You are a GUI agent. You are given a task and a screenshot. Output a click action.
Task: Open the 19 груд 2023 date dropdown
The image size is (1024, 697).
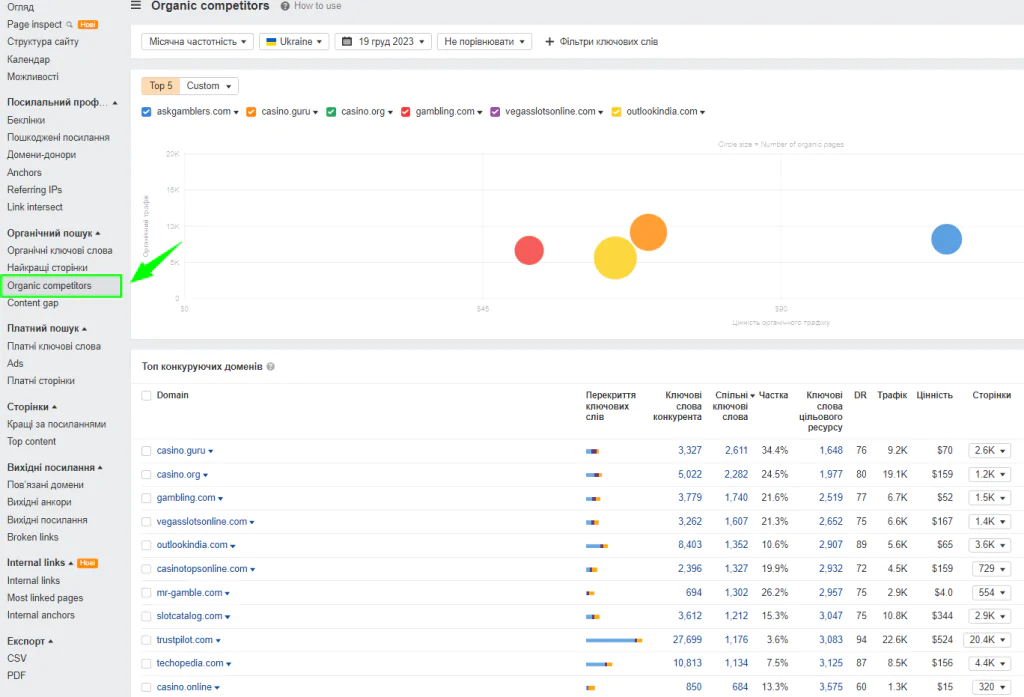(383, 42)
